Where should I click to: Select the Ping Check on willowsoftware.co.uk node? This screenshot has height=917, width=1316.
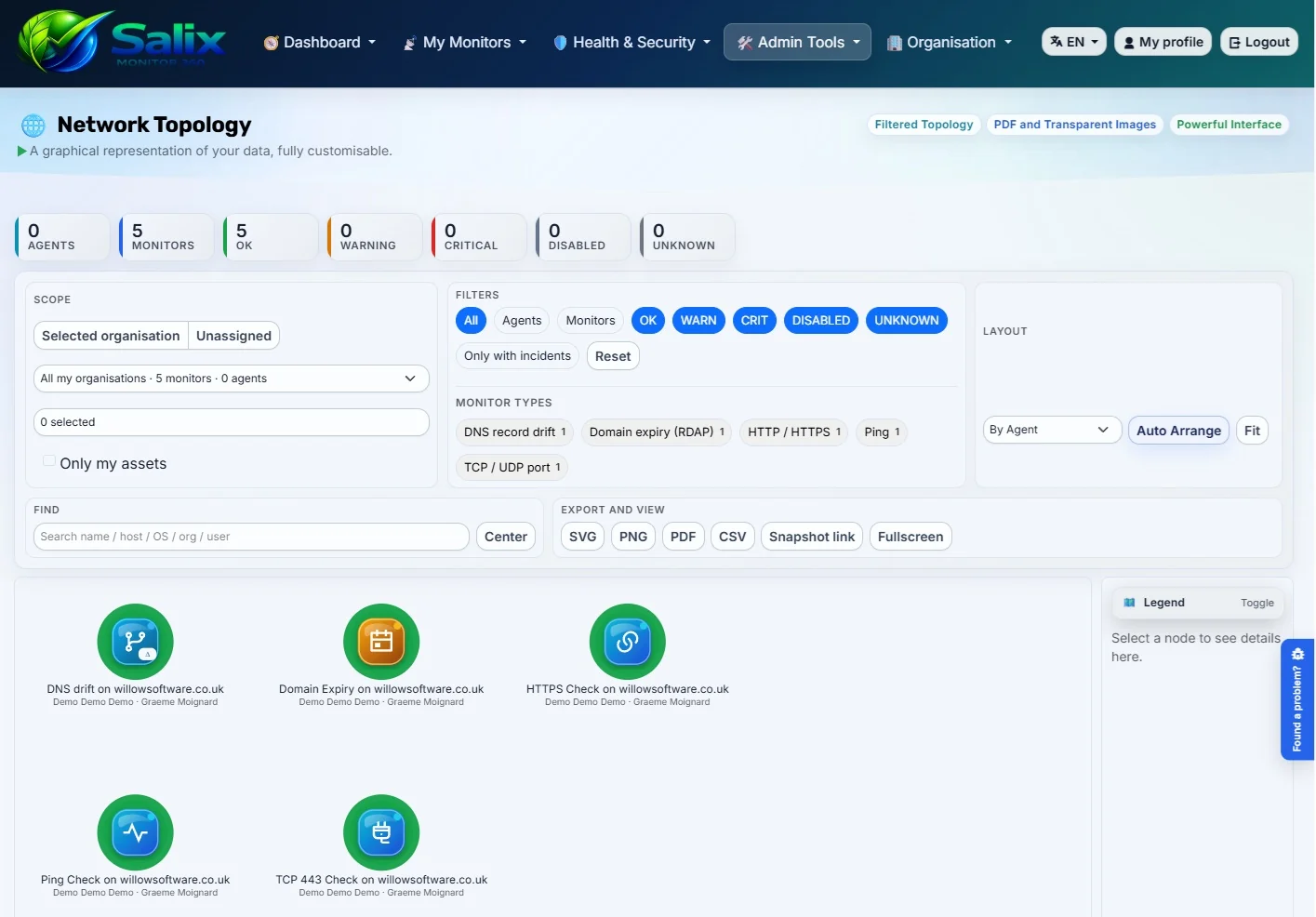(x=136, y=832)
